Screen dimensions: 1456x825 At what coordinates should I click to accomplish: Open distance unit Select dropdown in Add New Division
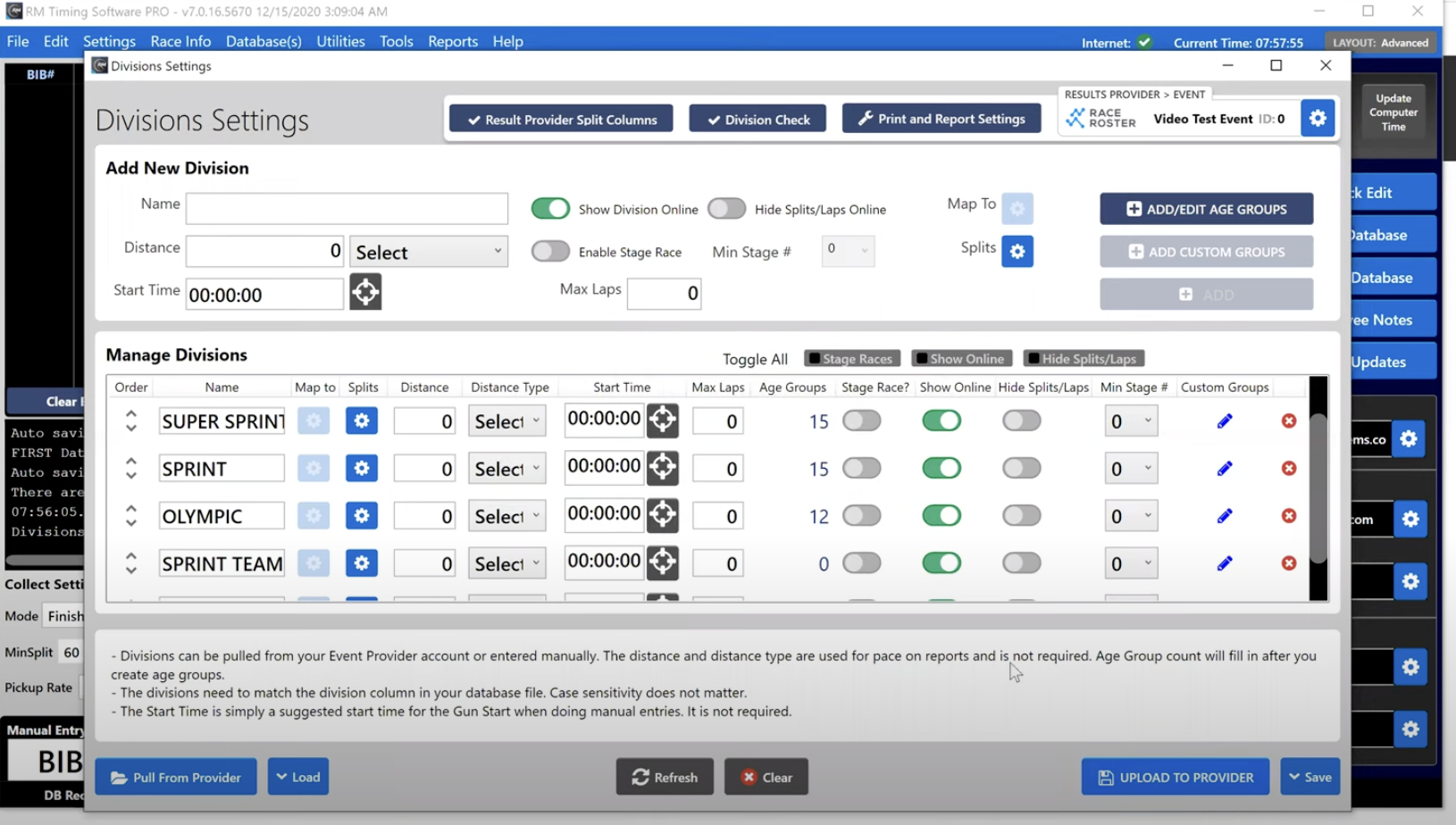[x=429, y=252]
